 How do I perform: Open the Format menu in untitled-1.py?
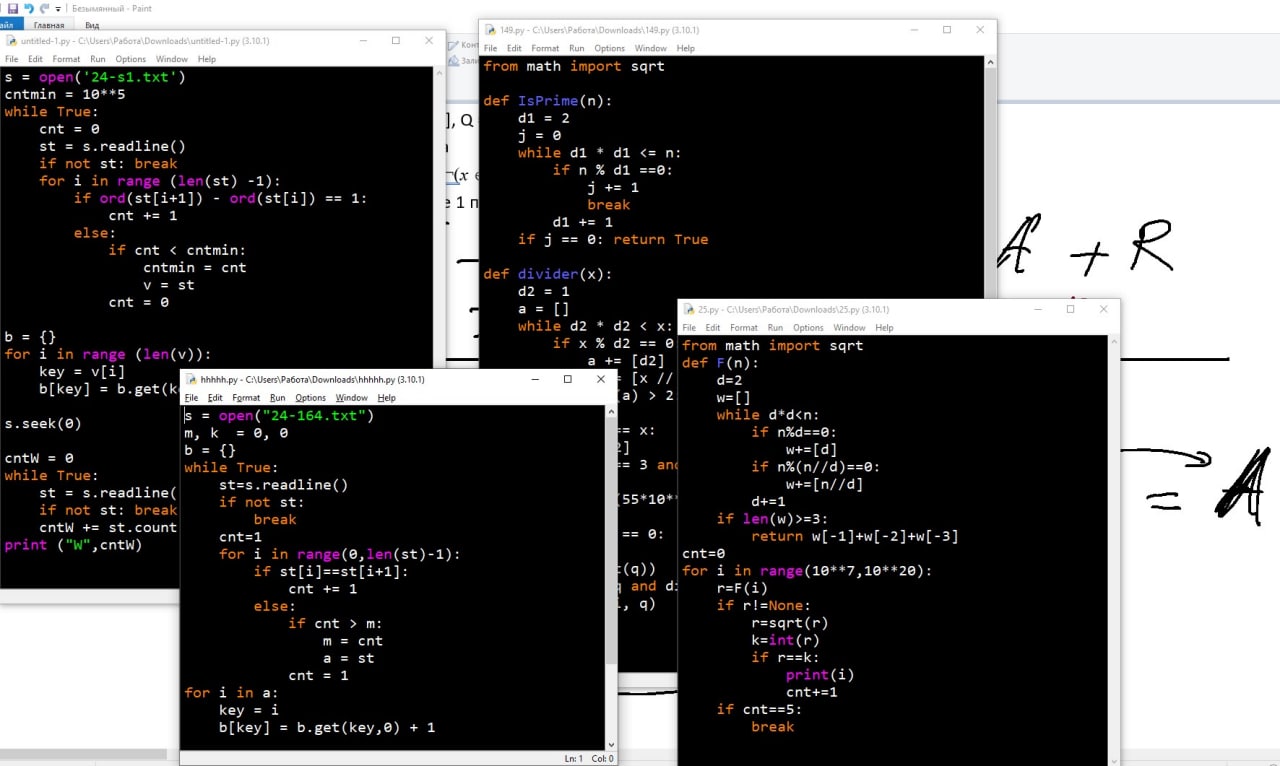pos(66,59)
